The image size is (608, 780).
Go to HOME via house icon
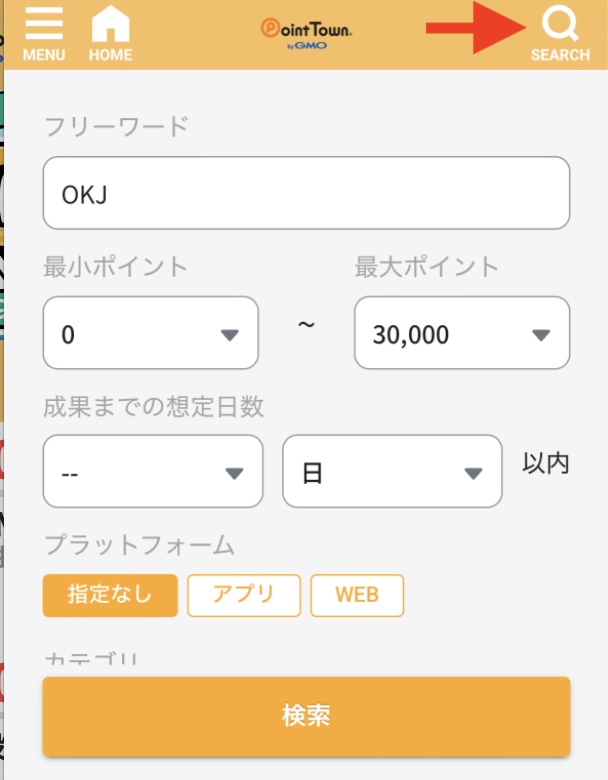click(x=110, y=33)
